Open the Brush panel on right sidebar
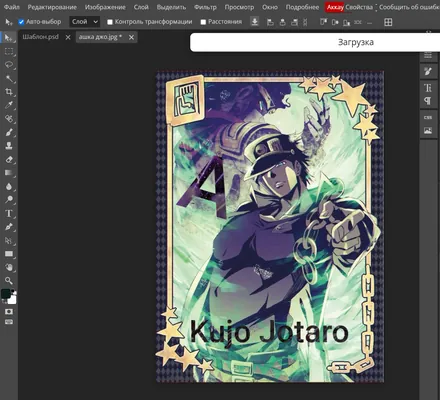 point(428,71)
